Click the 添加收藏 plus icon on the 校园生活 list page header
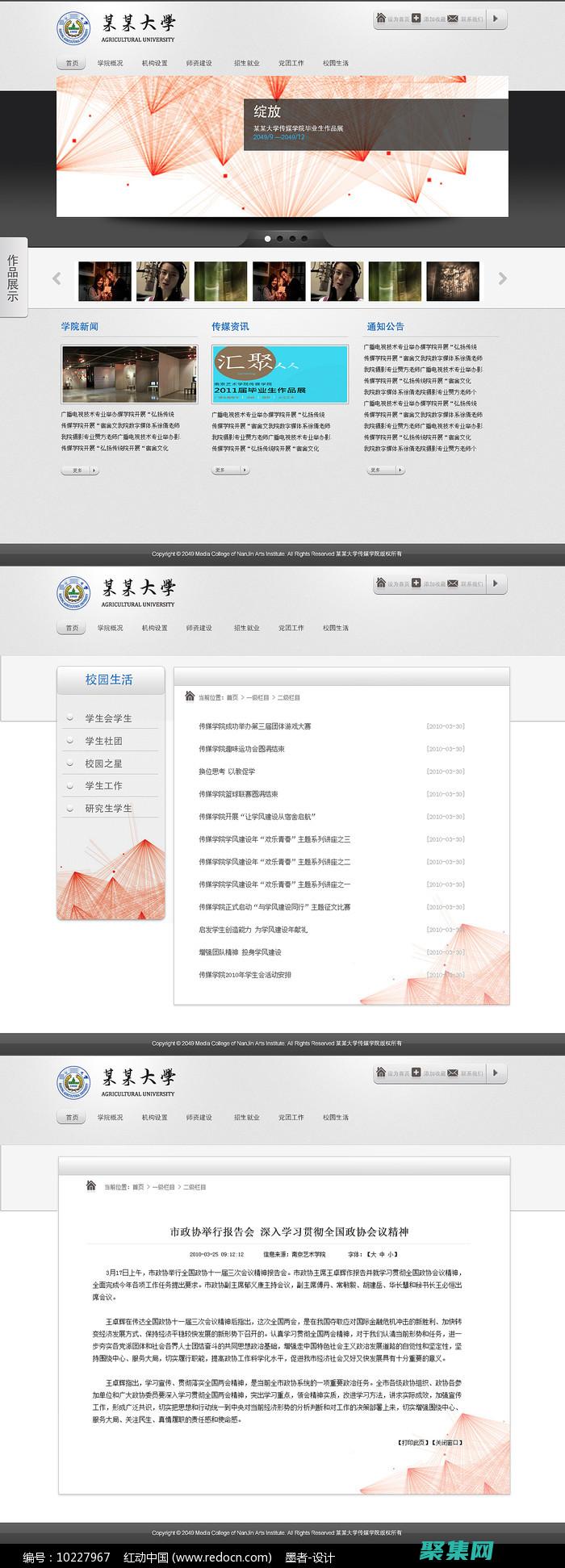The image size is (565, 1568). 416,582
